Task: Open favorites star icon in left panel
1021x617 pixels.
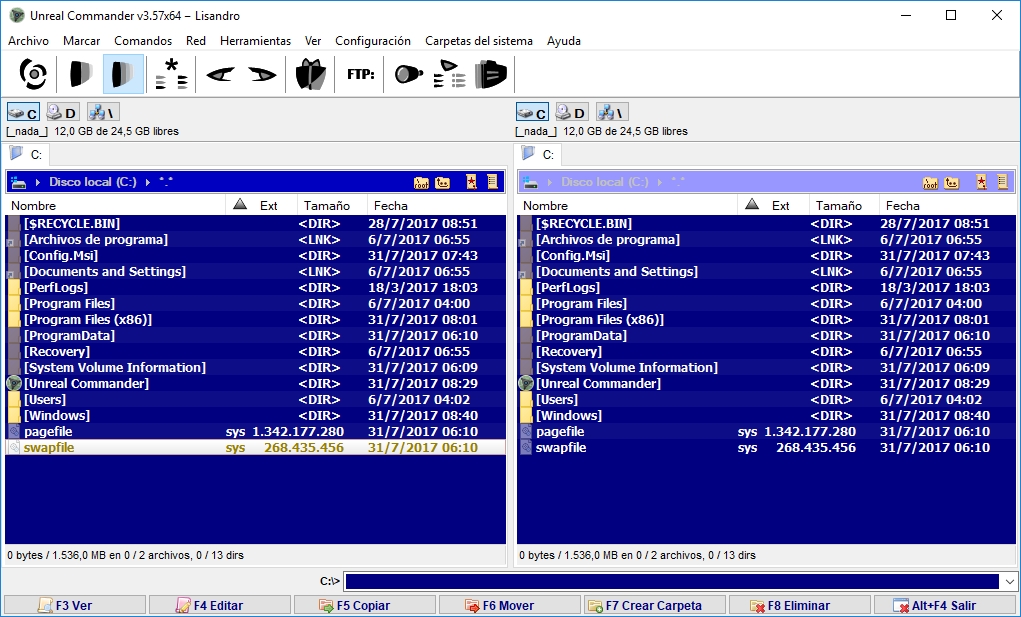Action: coord(471,182)
